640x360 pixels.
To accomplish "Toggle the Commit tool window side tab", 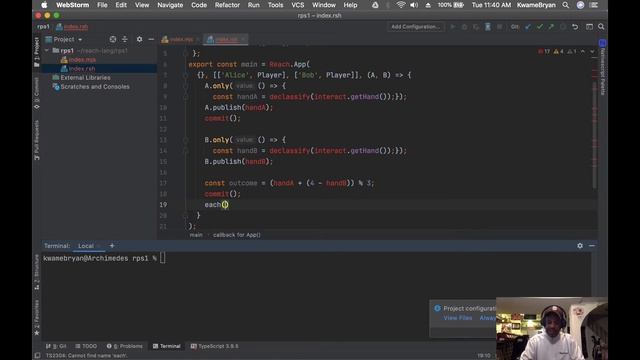I will (37, 93).
